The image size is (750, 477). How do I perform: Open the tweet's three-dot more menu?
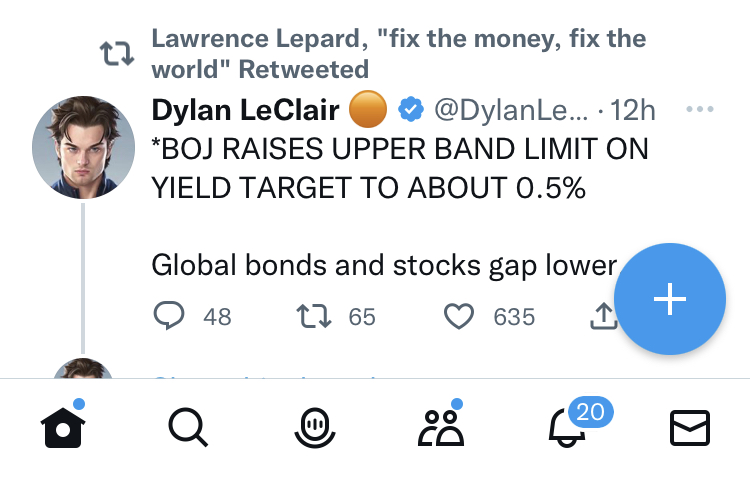point(700,109)
